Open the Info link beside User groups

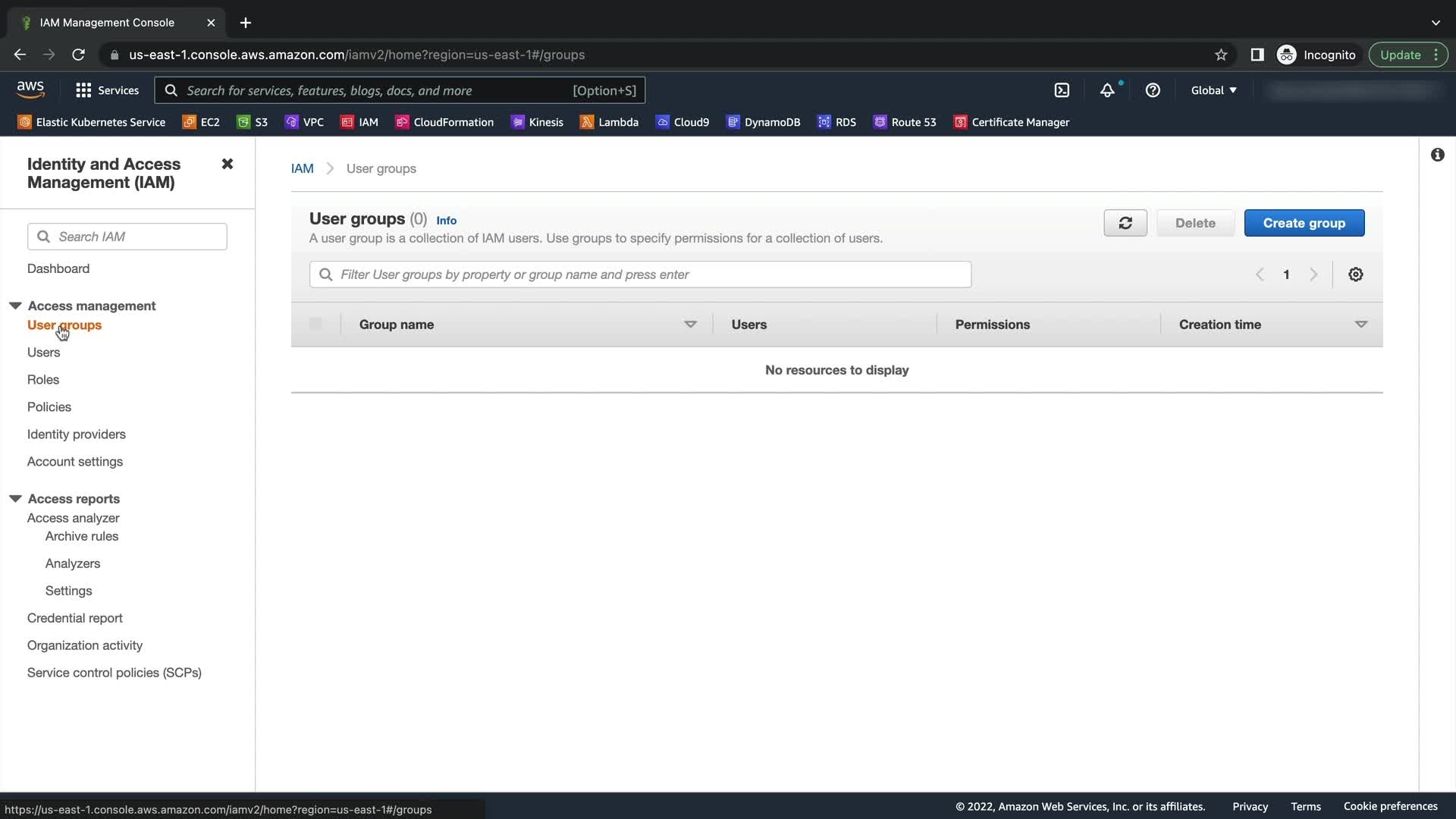446,221
